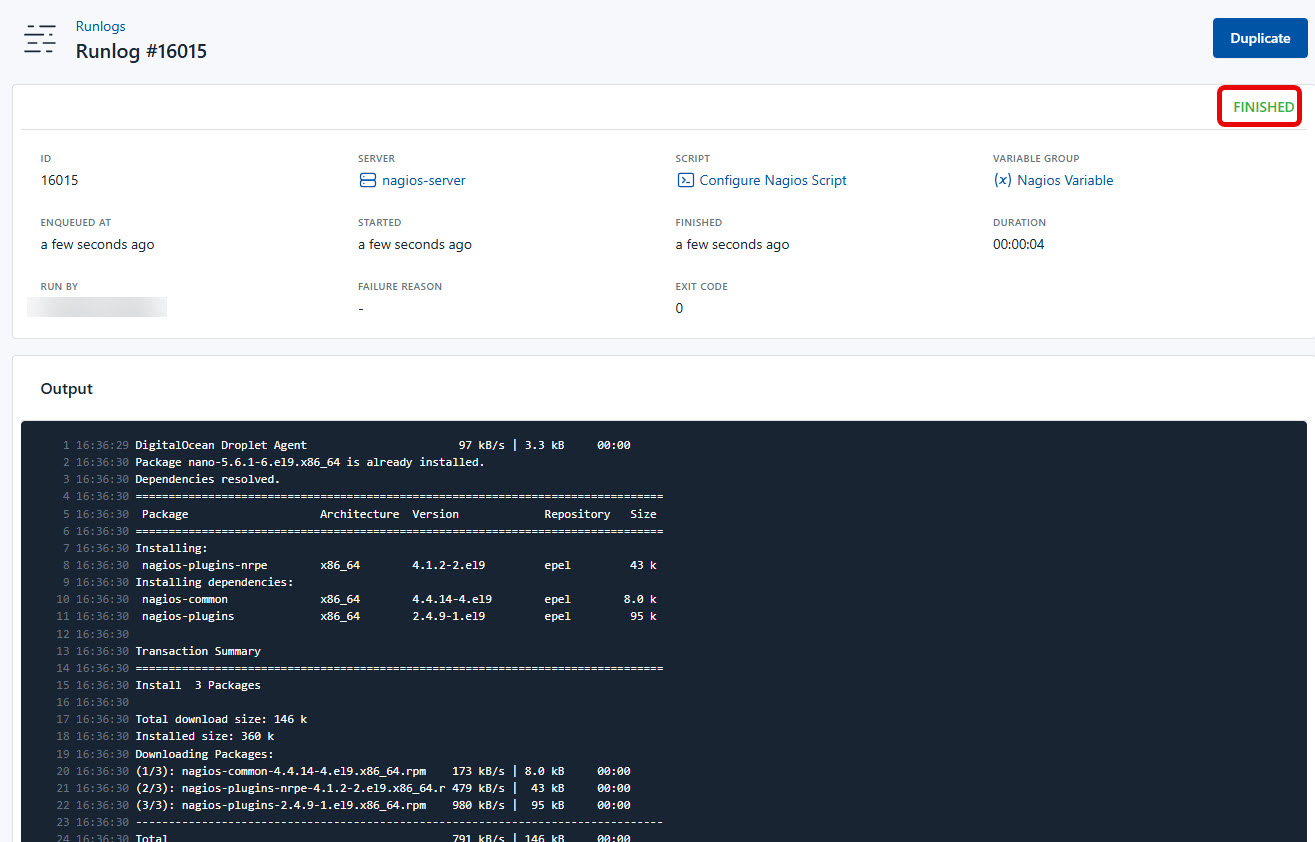Screen dimensions: 1315x842
Task: Click the exit code value 0
Action: tap(679, 308)
